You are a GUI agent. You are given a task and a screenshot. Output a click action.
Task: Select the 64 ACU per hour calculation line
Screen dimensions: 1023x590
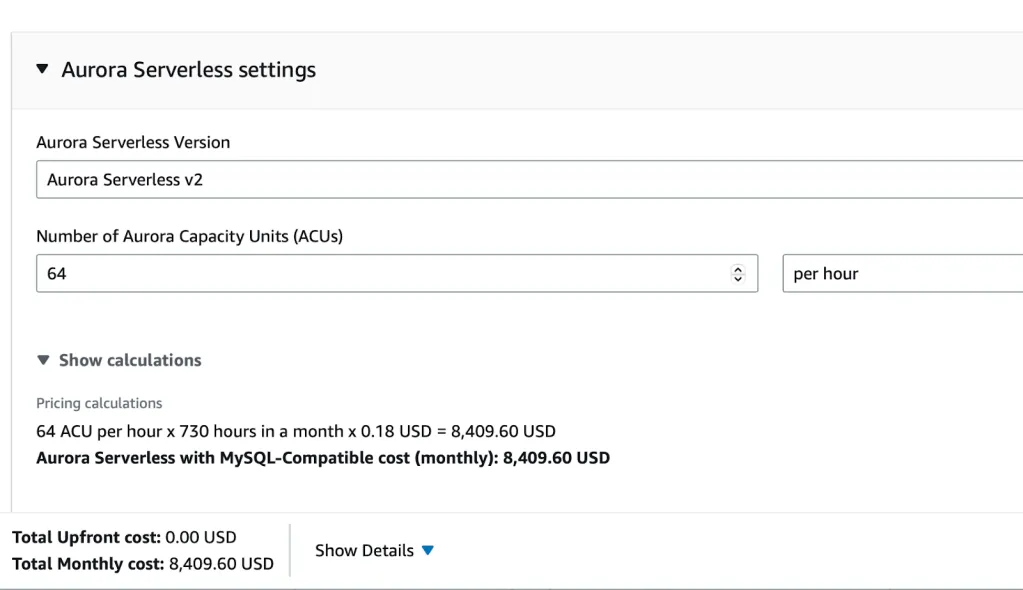[296, 431]
